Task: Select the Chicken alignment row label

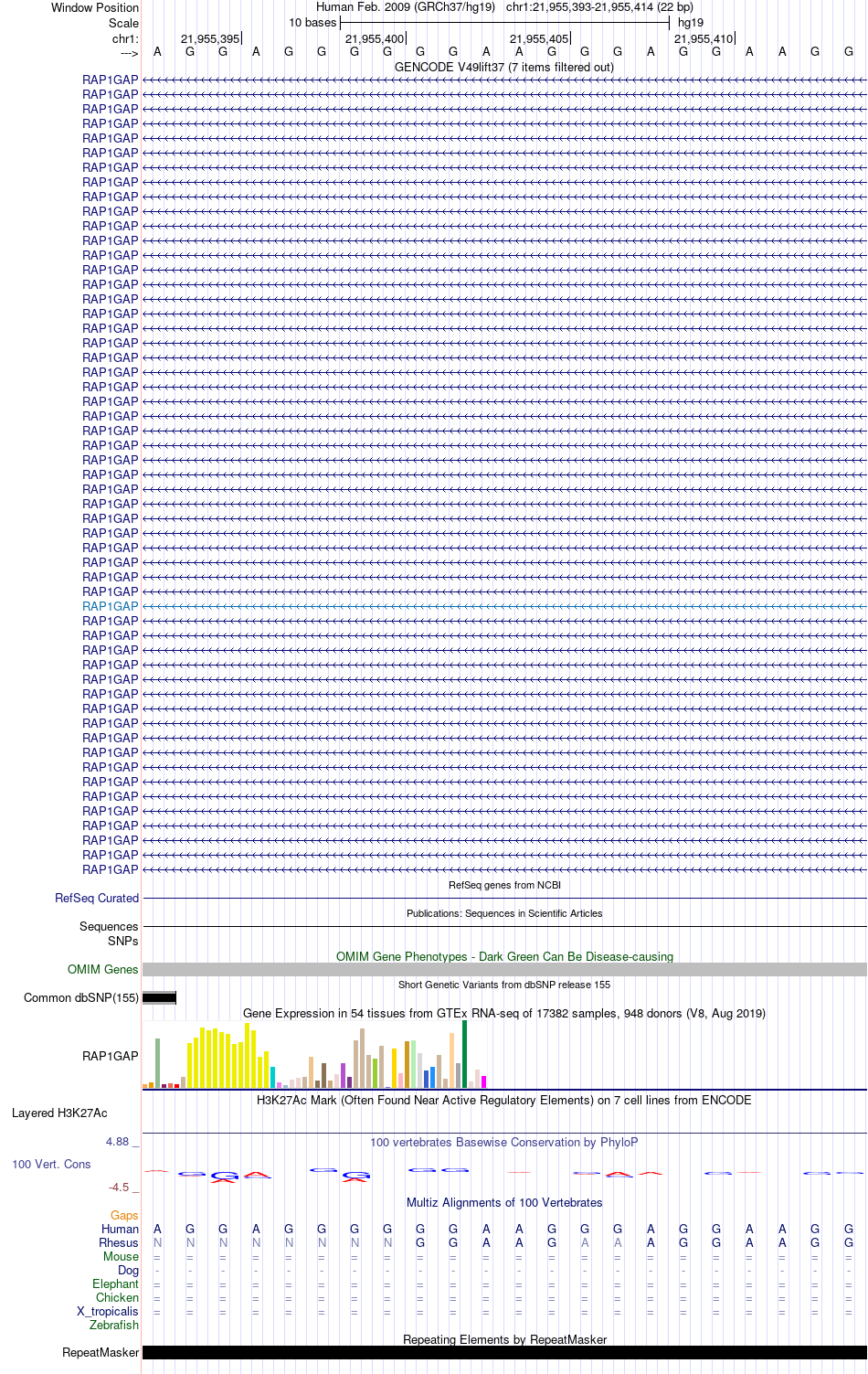Action: click(117, 1298)
